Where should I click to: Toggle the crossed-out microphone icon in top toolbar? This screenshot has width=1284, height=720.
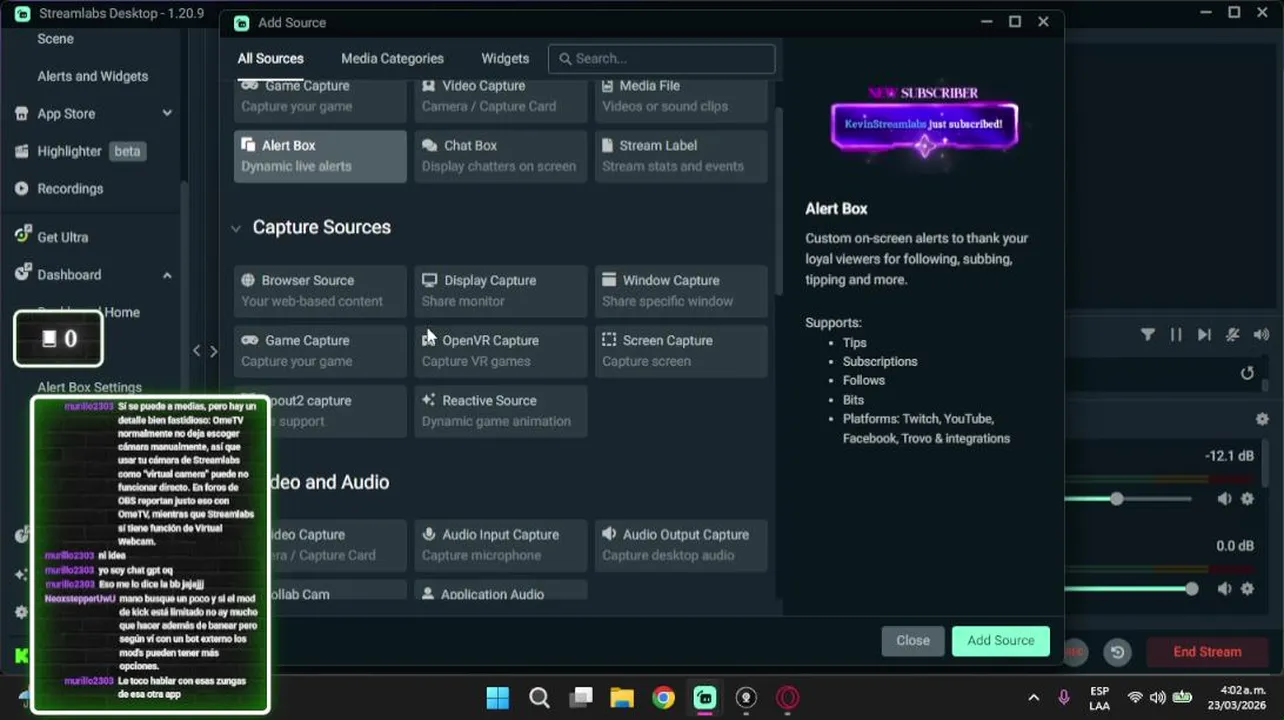coord(1233,335)
